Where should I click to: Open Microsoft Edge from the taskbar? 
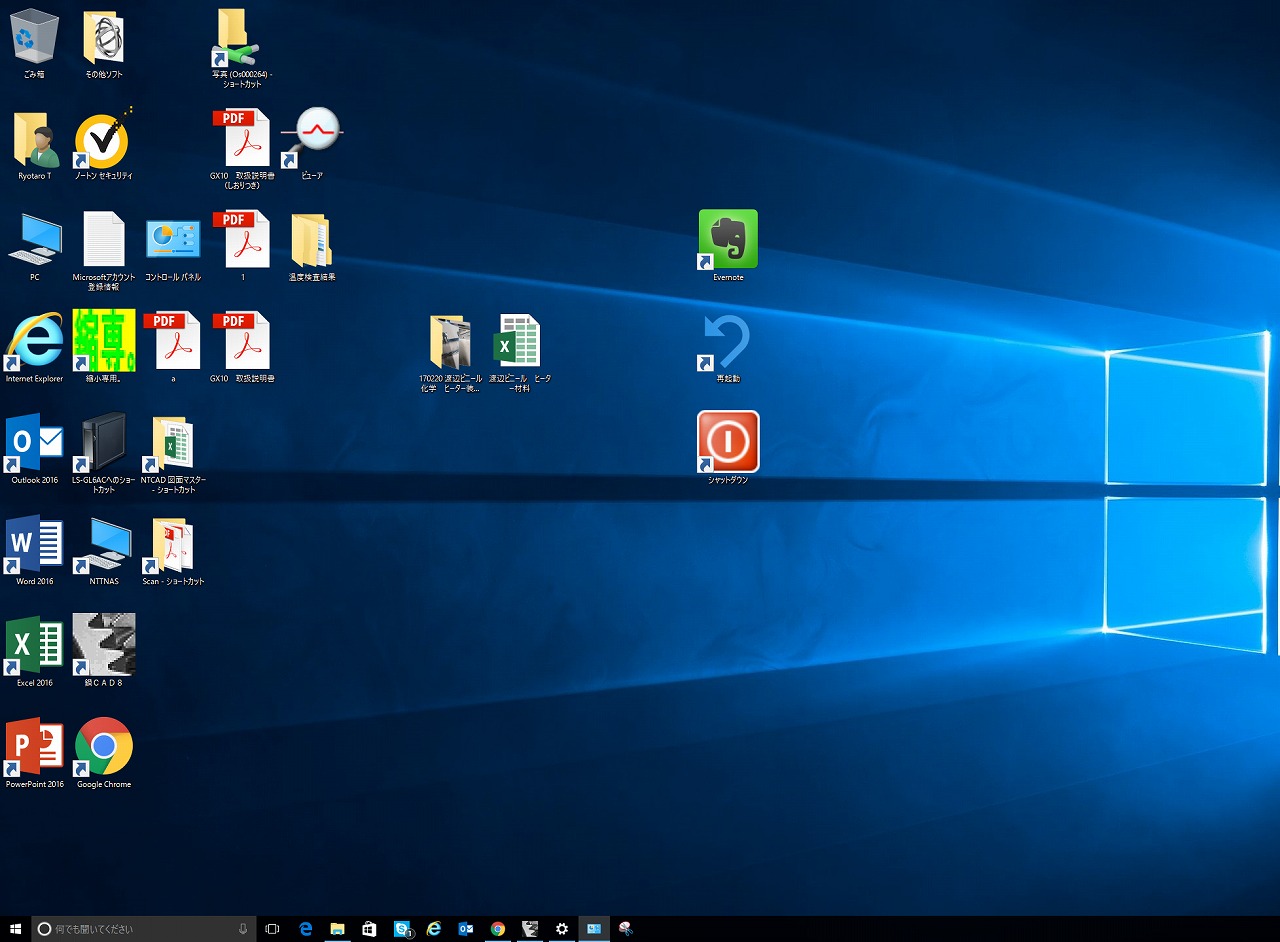[x=306, y=929]
